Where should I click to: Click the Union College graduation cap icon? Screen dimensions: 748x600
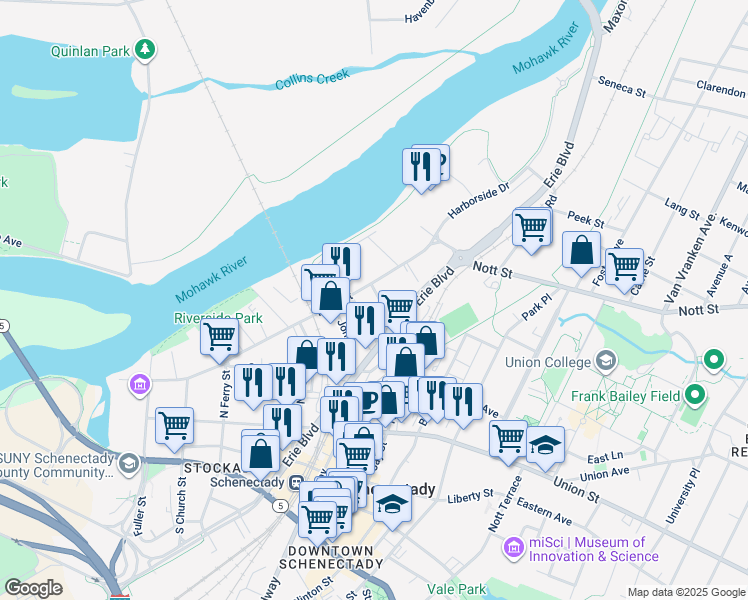click(x=606, y=361)
